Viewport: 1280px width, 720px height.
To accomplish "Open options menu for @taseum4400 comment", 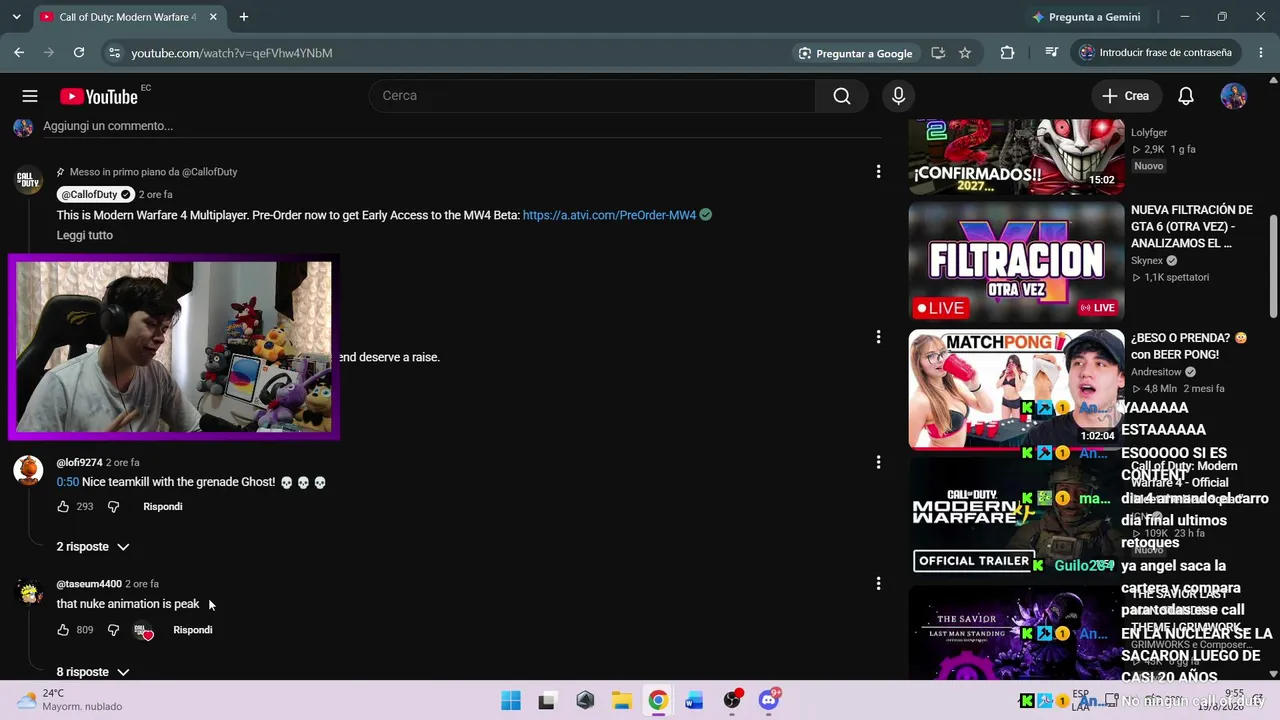I will (878, 583).
